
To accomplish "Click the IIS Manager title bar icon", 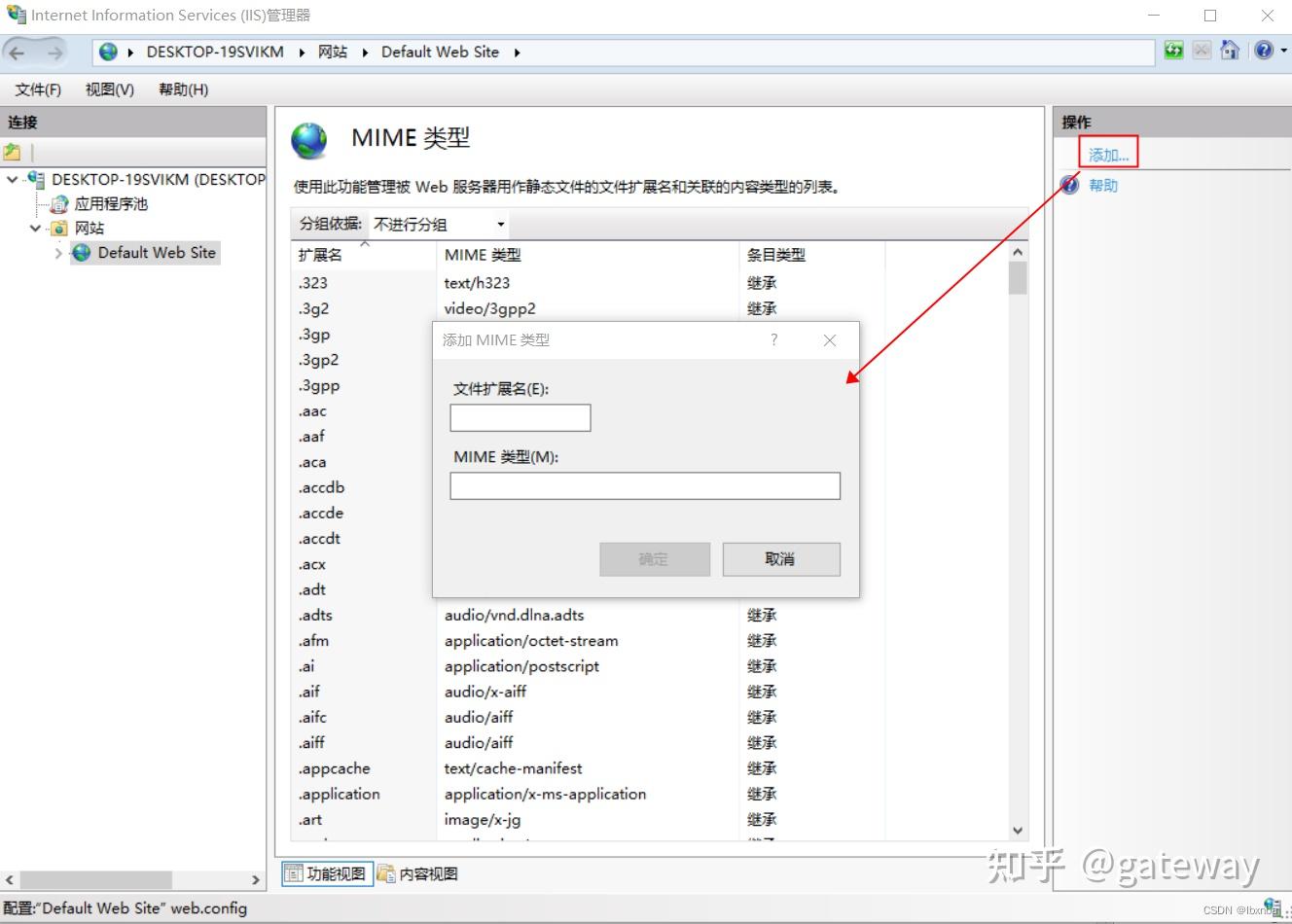I will [16, 15].
